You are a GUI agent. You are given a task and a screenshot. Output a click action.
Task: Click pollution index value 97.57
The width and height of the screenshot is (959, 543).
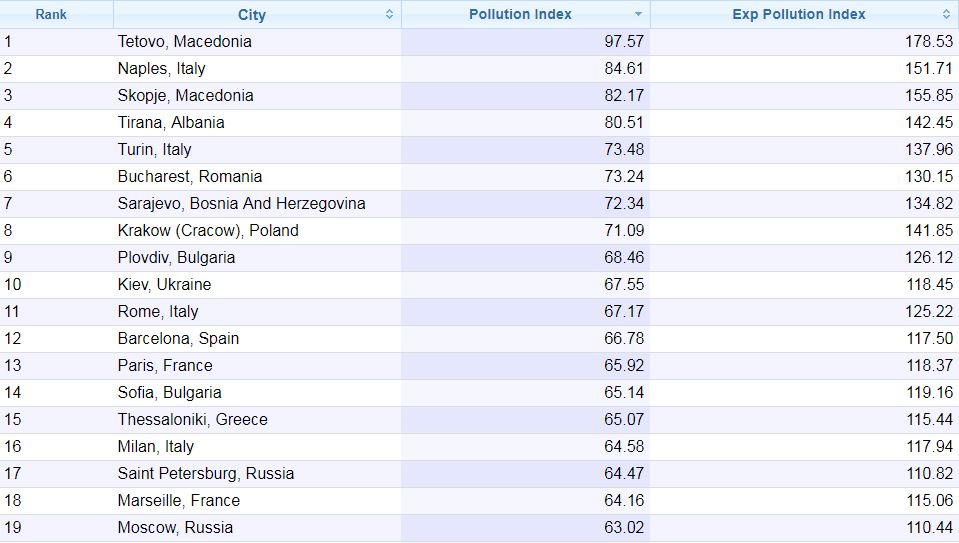point(624,42)
